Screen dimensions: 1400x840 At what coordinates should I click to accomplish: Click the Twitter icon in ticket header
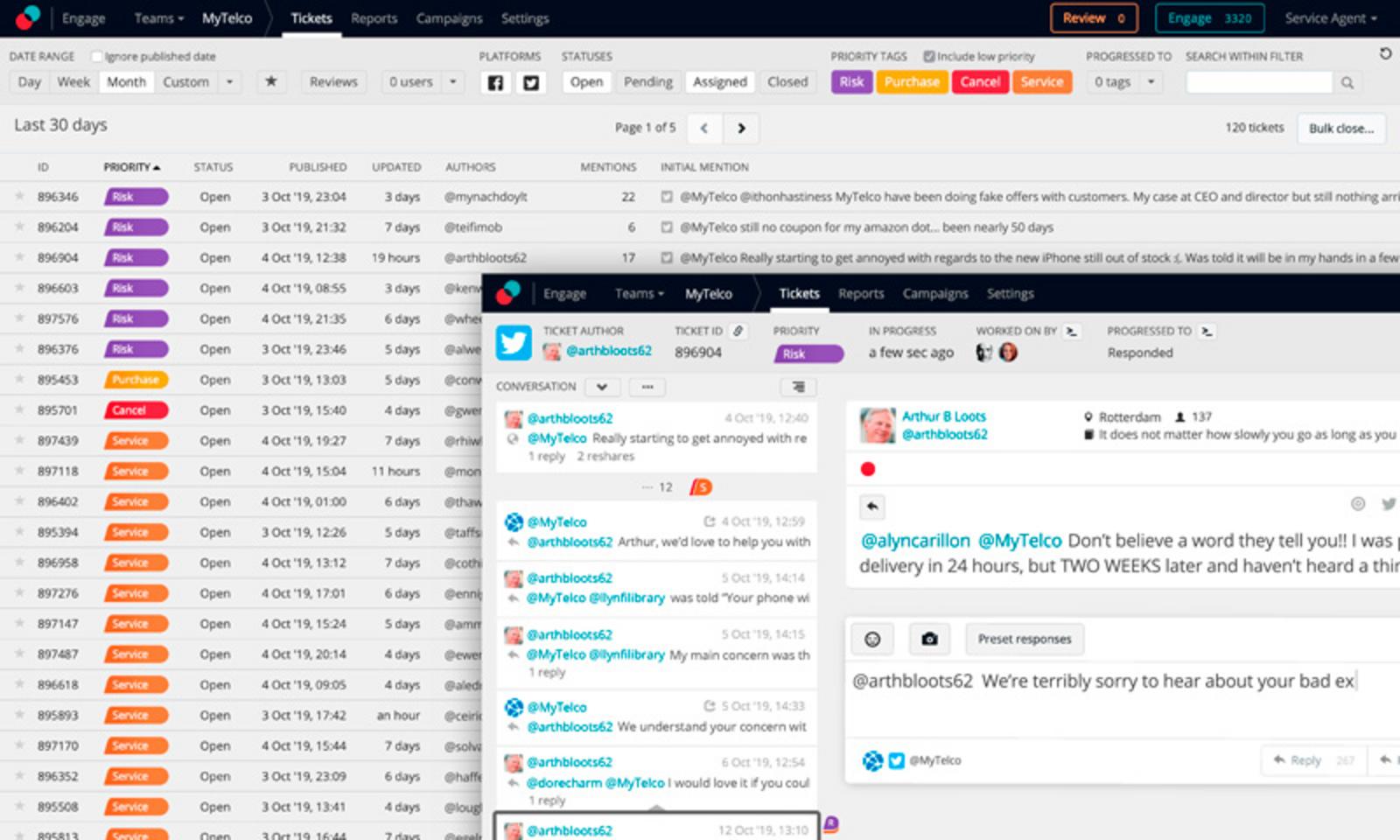(x=514, y=343)
